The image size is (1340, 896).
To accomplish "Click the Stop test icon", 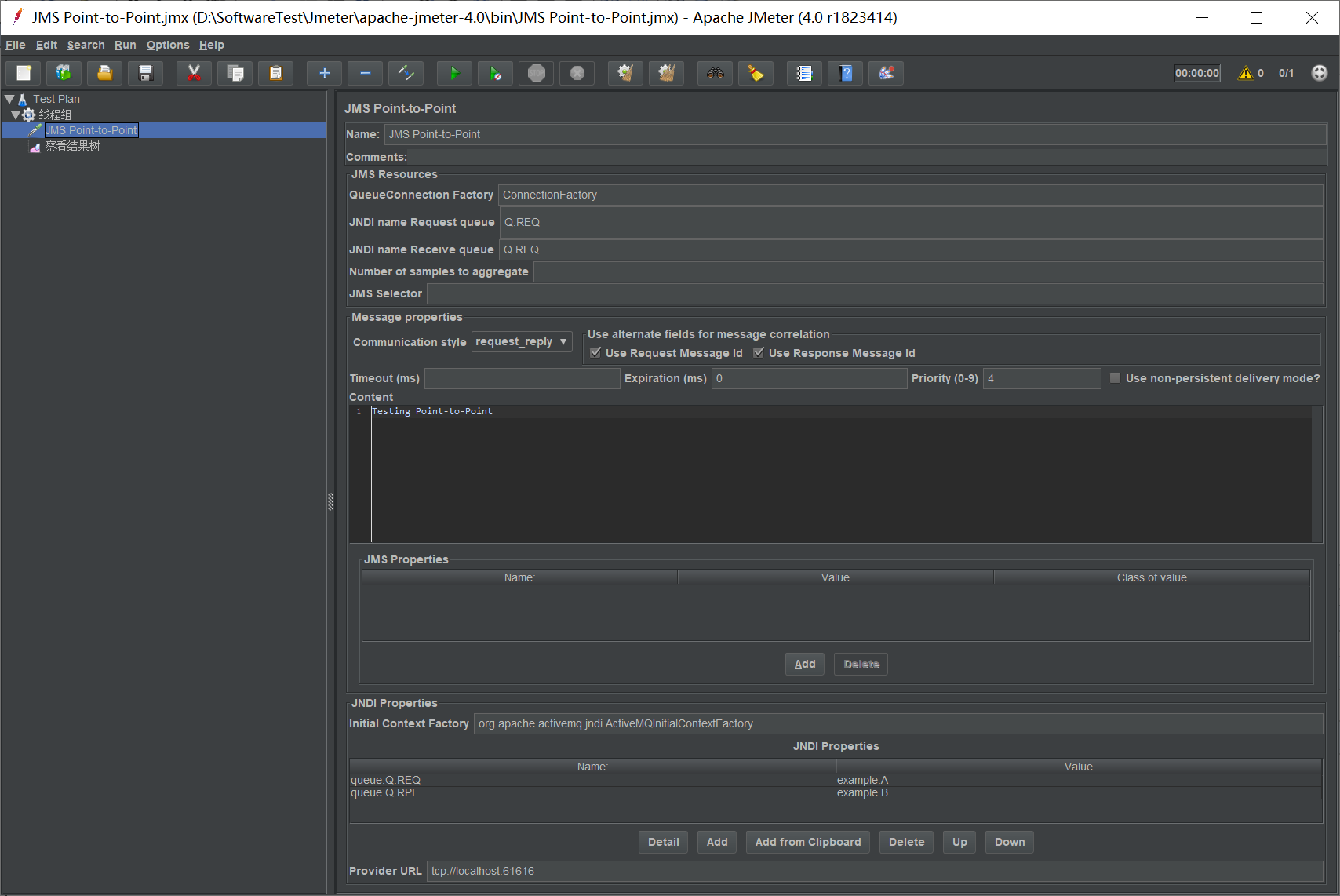I will (x=536, y=73).
